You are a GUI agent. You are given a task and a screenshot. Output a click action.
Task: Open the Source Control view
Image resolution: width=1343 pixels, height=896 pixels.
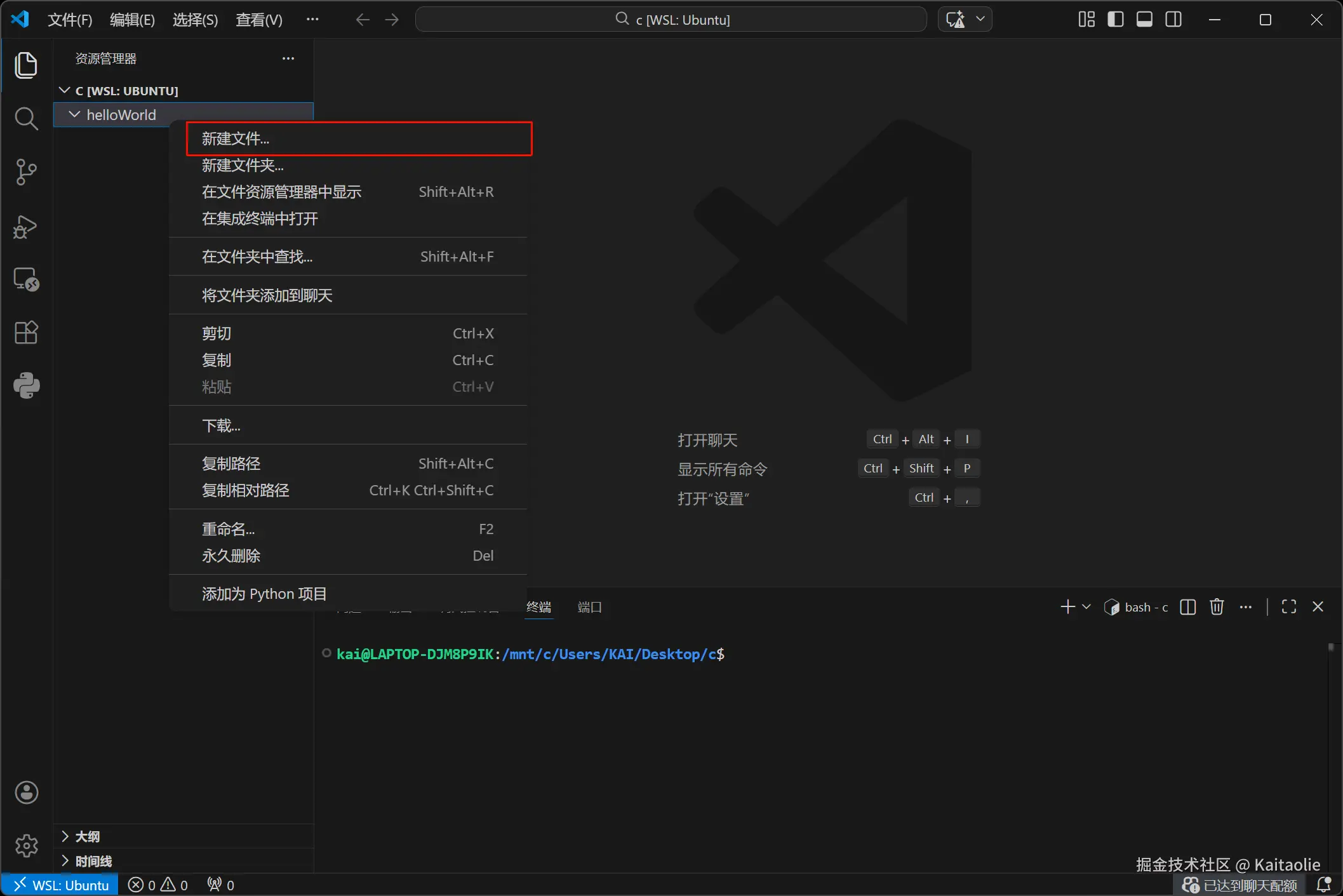[26, 172]
